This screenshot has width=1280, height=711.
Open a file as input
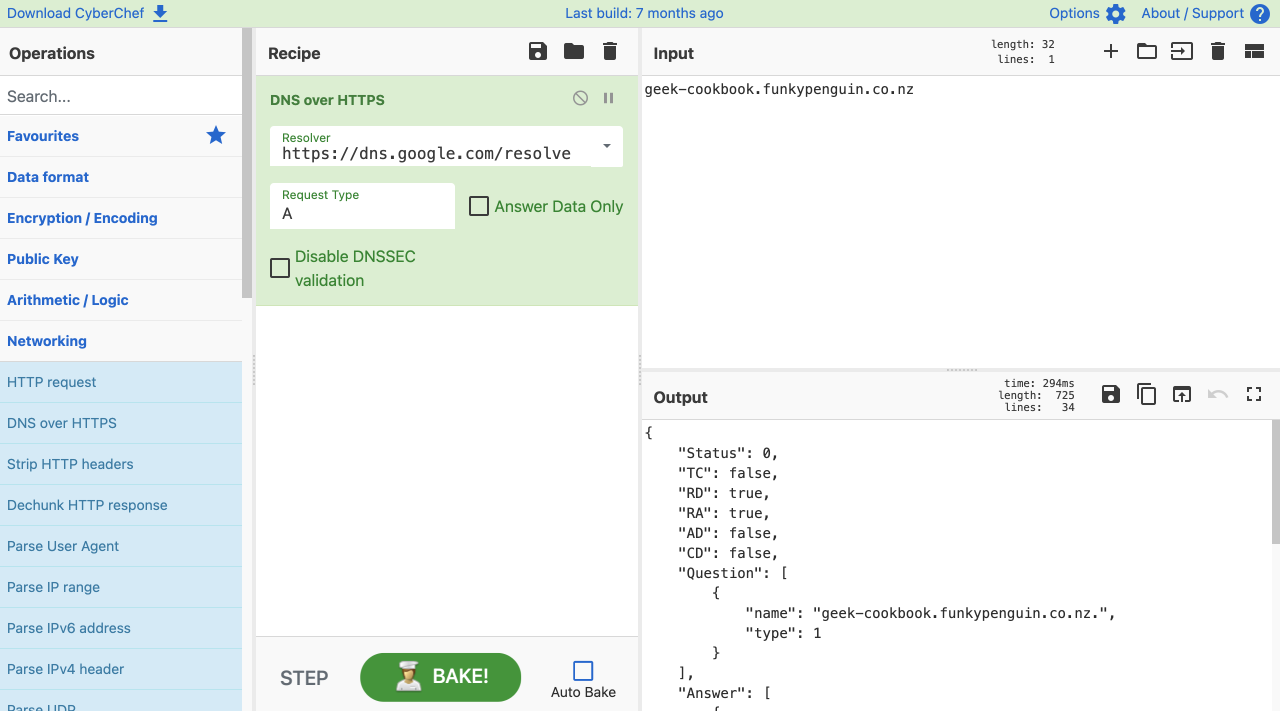click(1146, 51)
